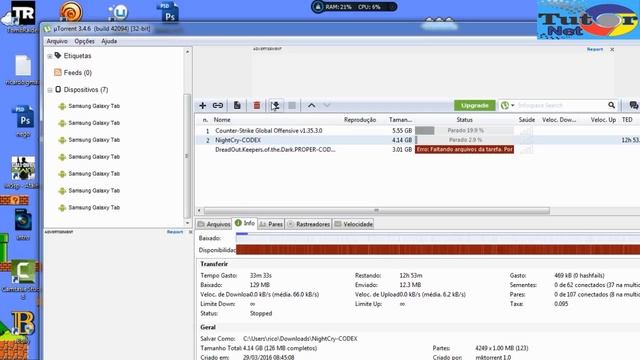Image resolution: width=640 pixels, height=360 pixels.
Task: Select last Samsung Galaxy Tab device
Action: pos(89,208)
